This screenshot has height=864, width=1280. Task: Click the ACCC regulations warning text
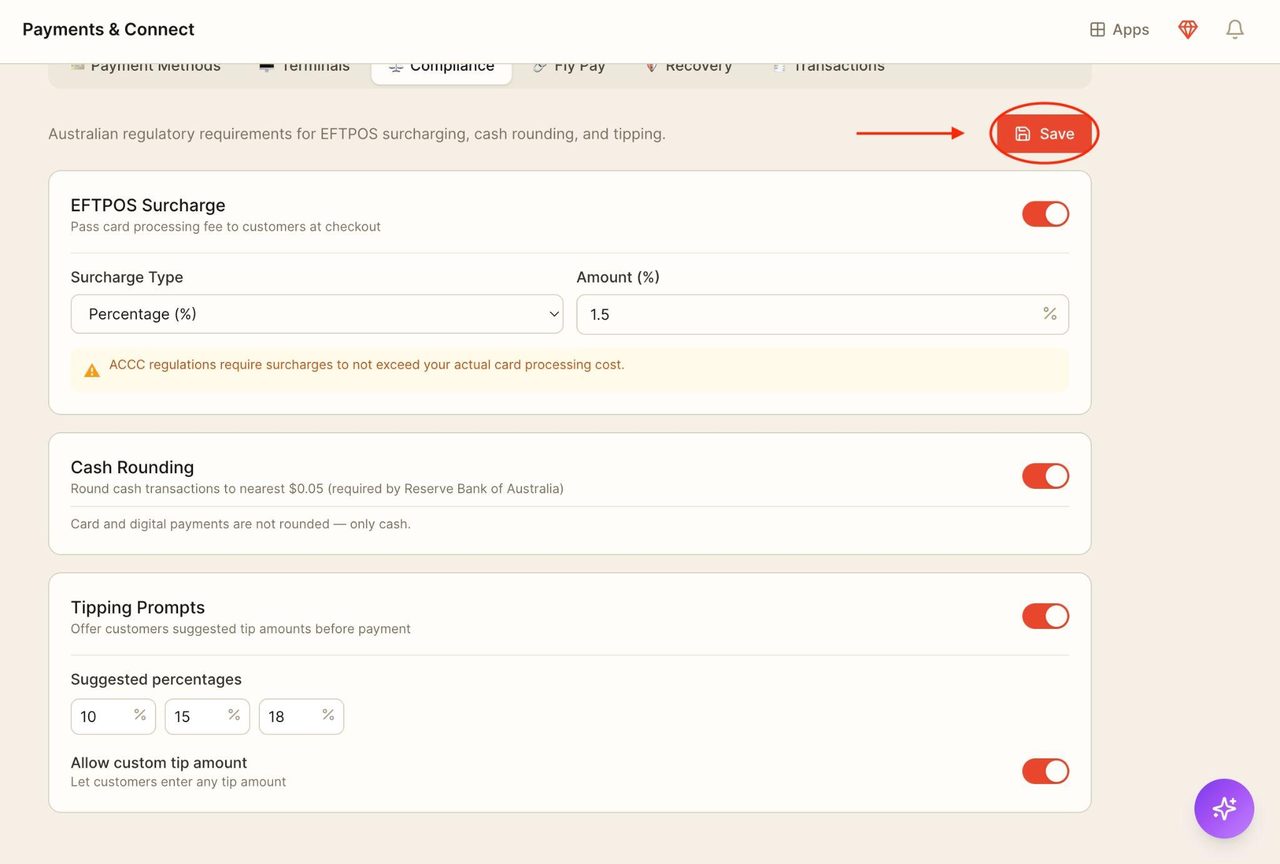point(367,364)
